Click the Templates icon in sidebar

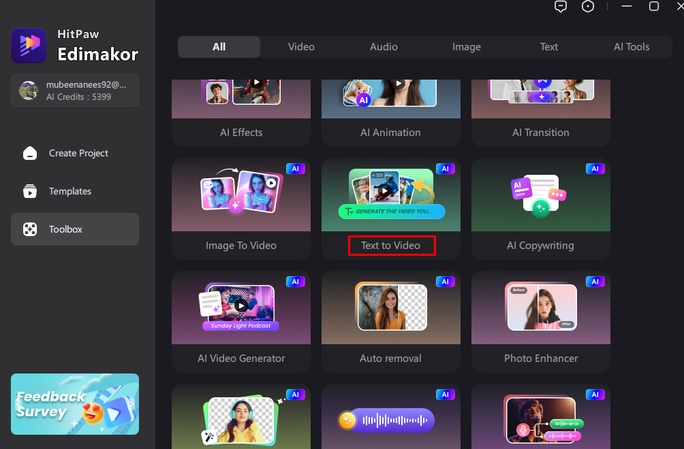30,191
